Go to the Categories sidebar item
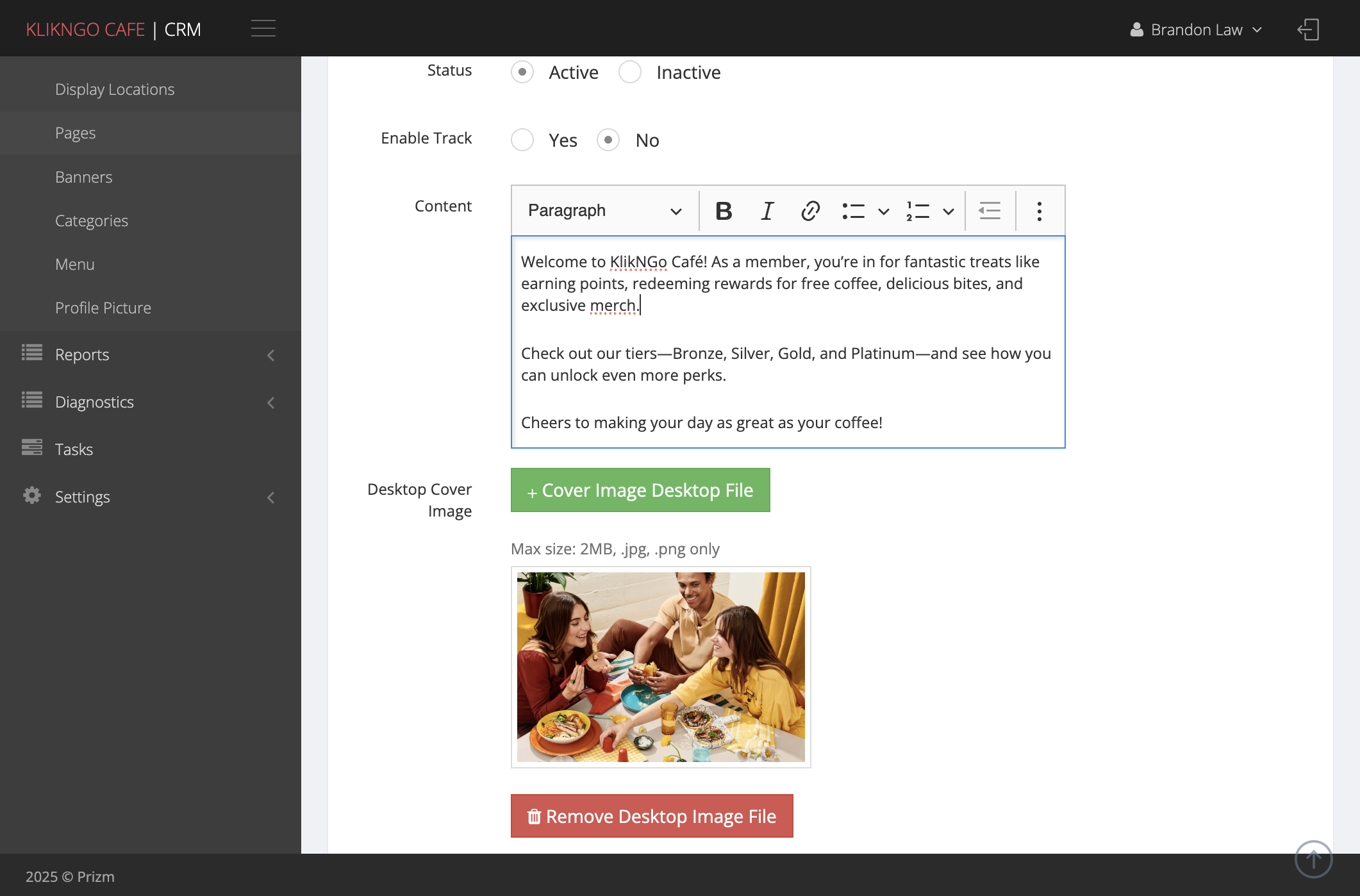The width and height of the screenshot is (1360, 896). (x=91, y=220)
